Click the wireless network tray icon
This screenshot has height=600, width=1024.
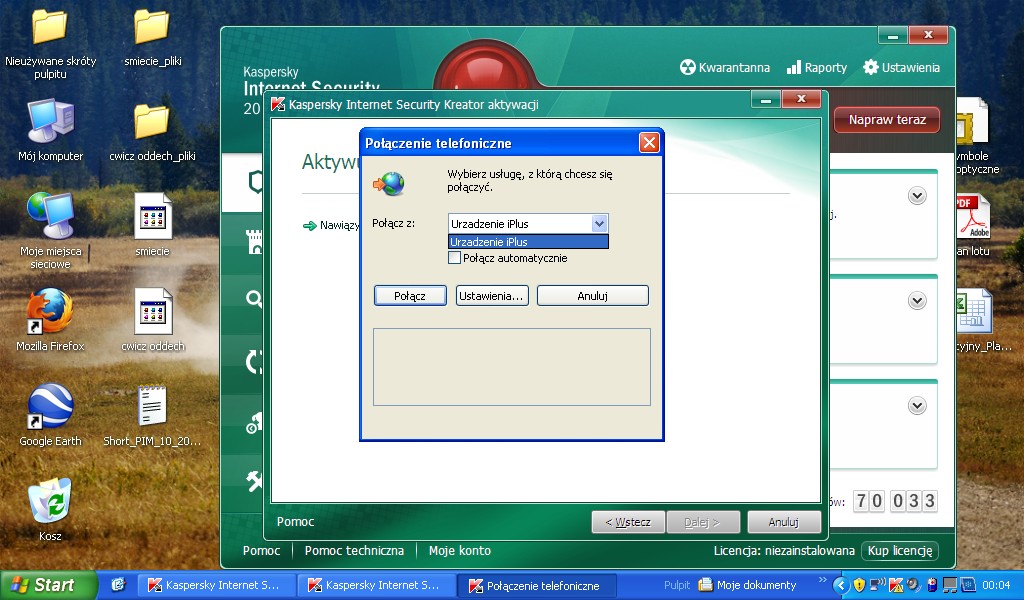point(878,584)
